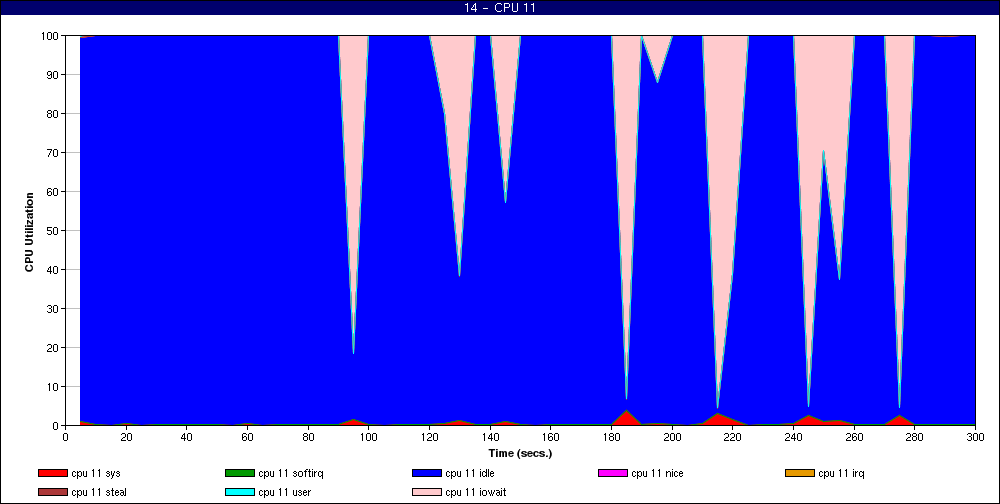Select the 'cpu 11 iowait' legend label
Image resolution: width=1000 pixels, height=504 pixels.
coord(476,493)
